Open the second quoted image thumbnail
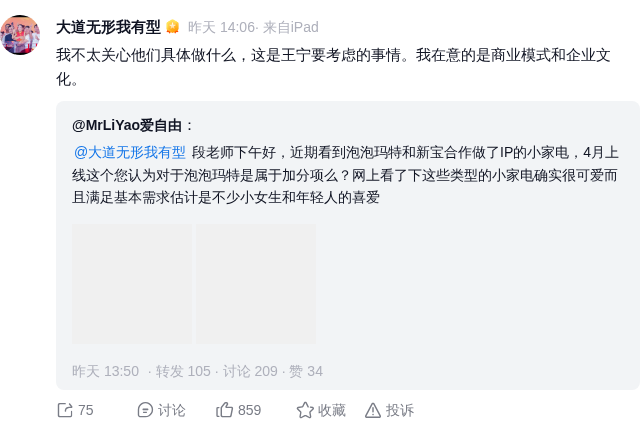This screenshot has width=640, height=432. coord(256,283)
